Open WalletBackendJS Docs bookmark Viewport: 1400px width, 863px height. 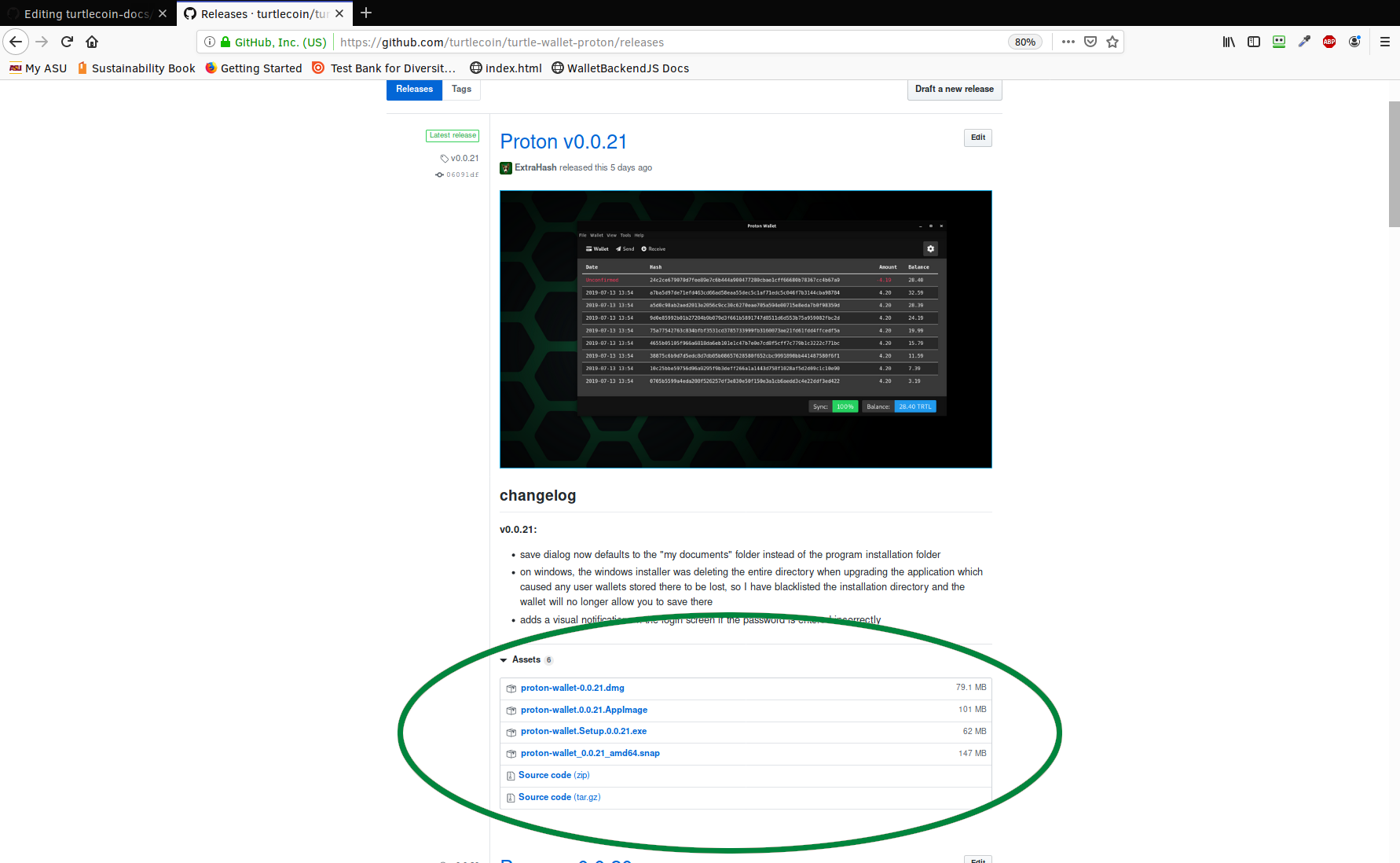(x=621, y=68)
